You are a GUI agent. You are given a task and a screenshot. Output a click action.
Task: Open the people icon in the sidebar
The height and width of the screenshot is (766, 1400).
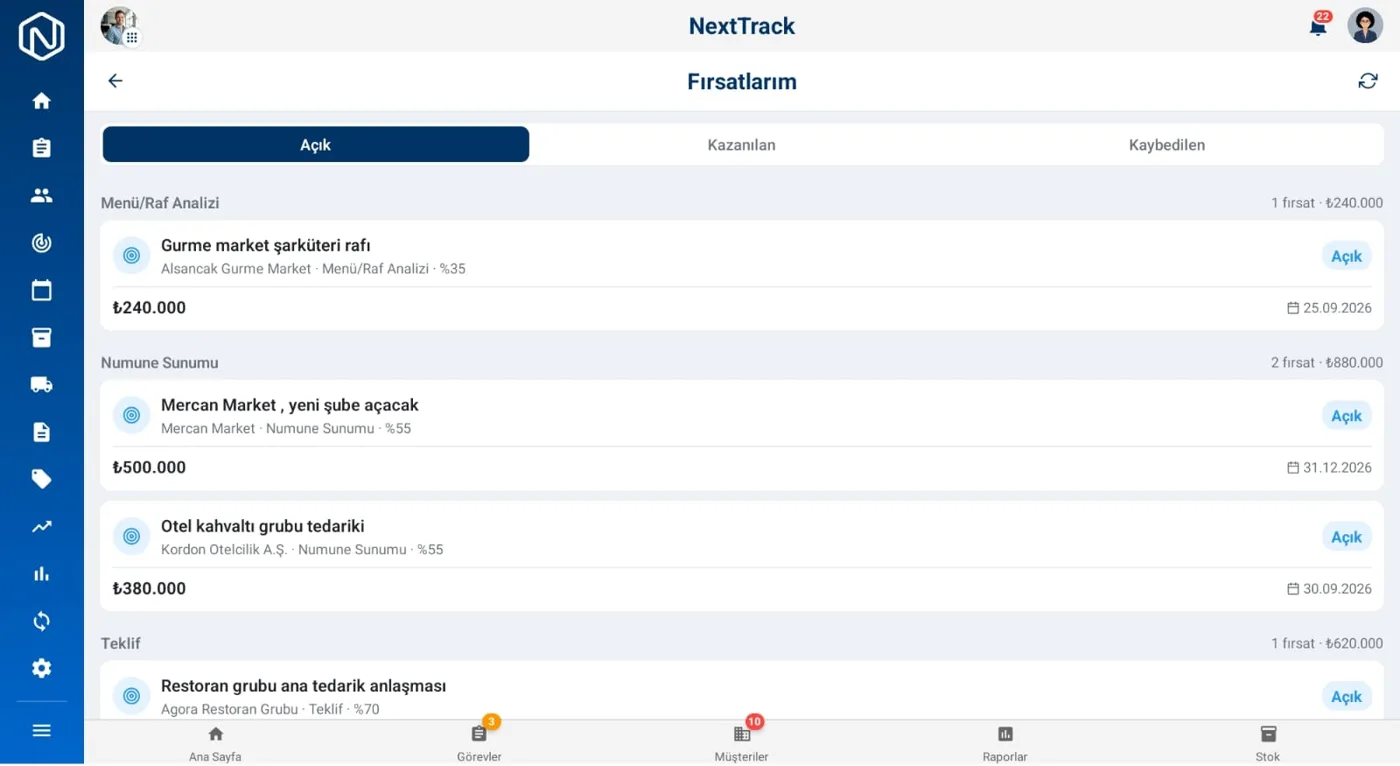tap(41, 196)
